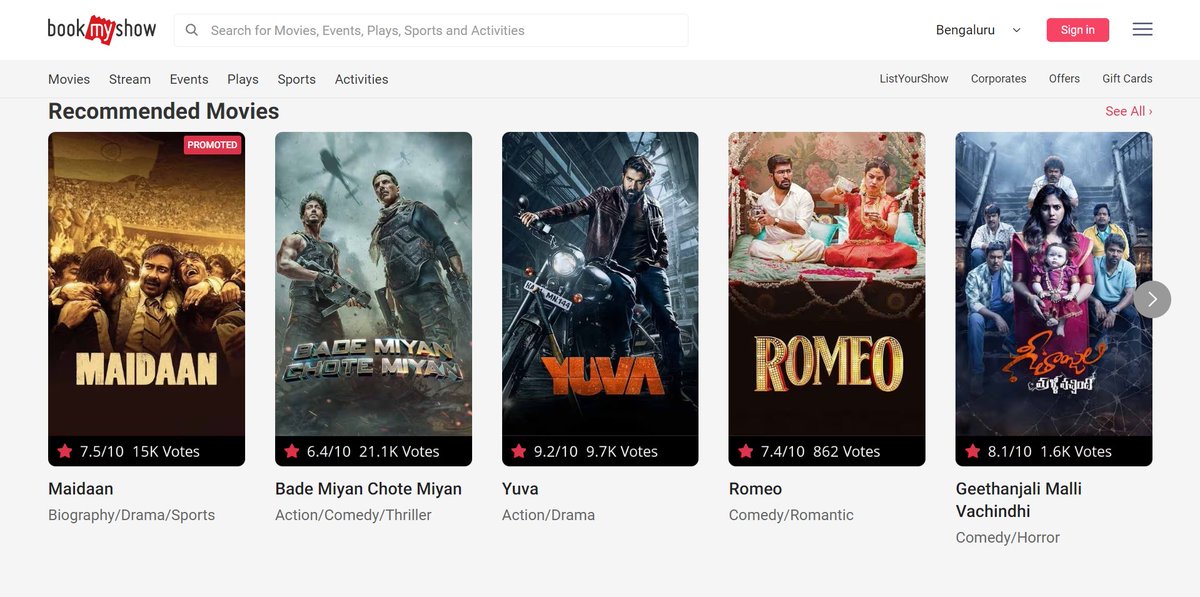Open the Maidaan movie poster

pyautogui.click(x=146, y=299)
